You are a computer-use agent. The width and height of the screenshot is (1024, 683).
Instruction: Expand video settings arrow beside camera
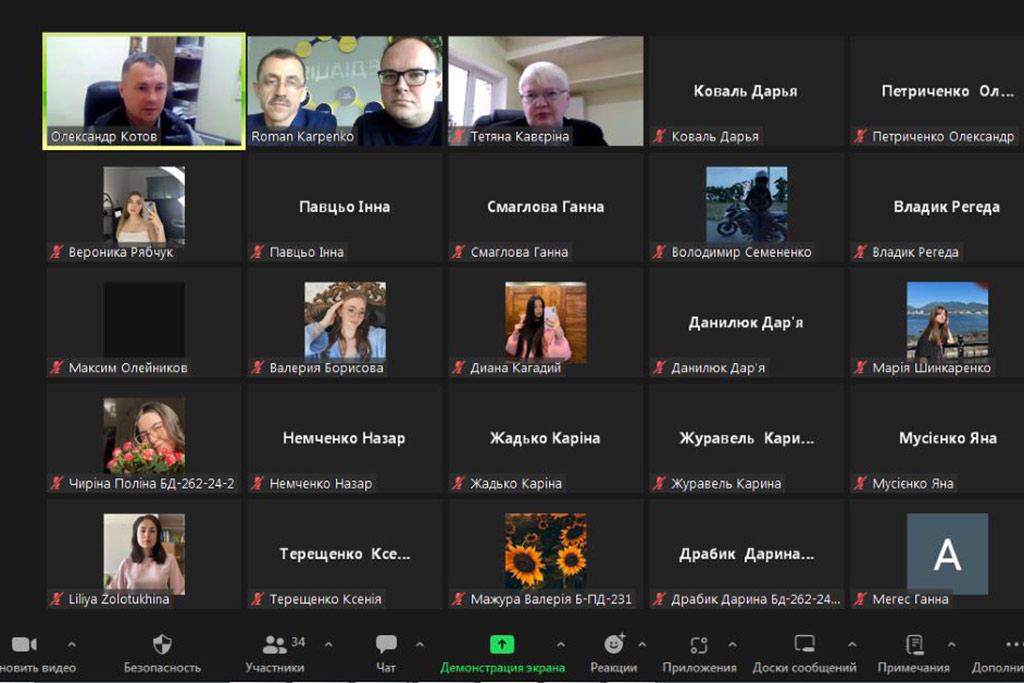[x=71, y=644]
